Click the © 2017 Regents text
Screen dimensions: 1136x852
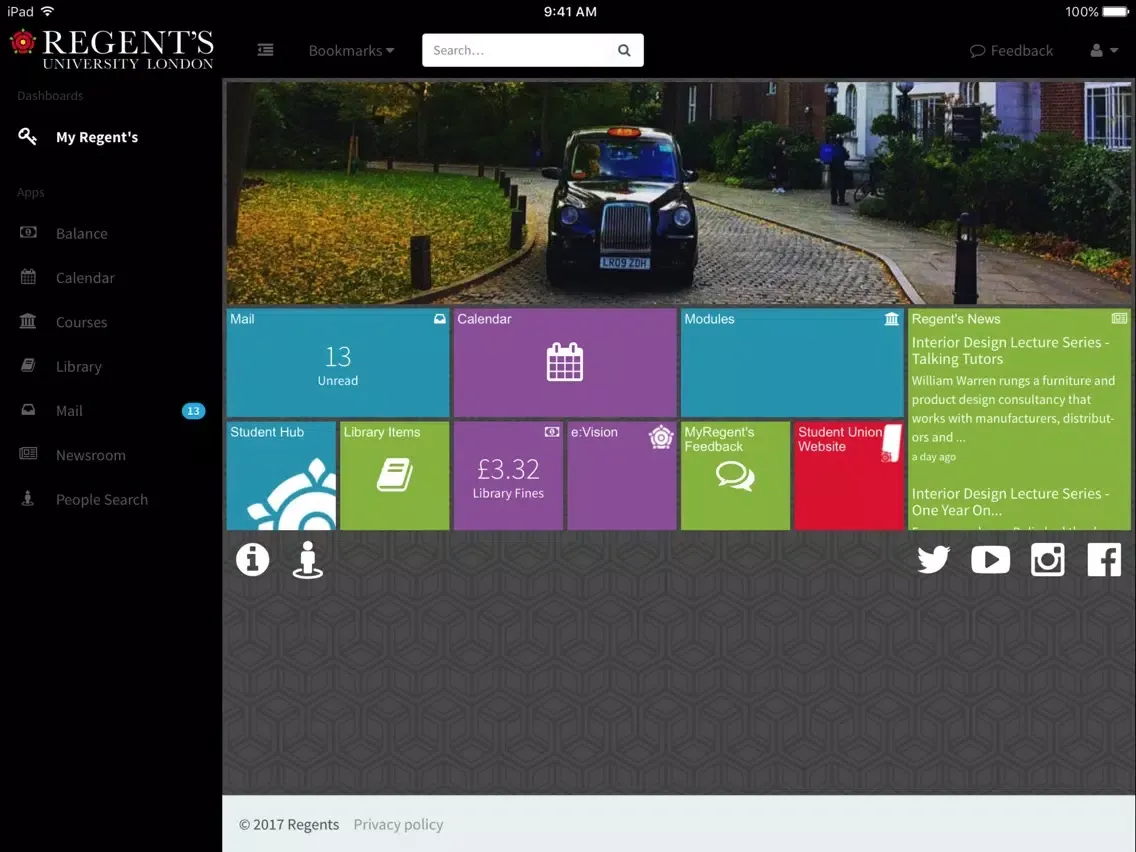tap(289, 824)
